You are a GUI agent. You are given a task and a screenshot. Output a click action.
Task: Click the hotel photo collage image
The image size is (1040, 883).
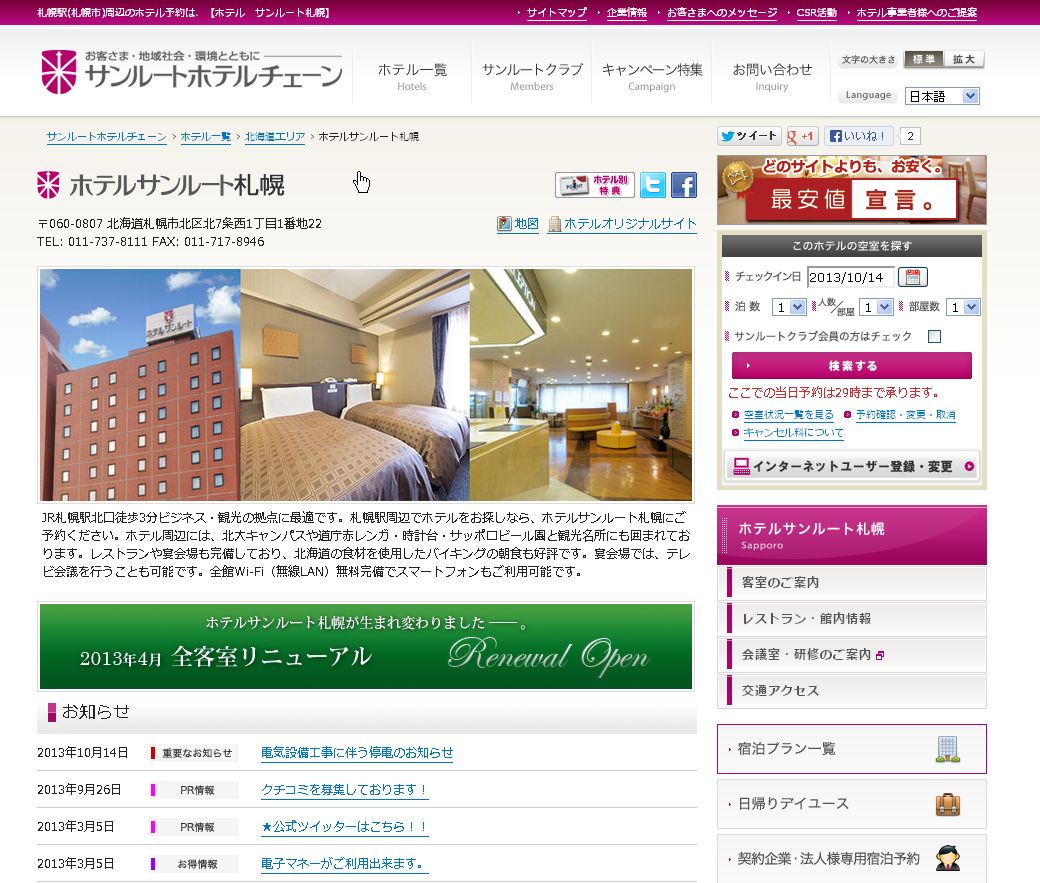tap(366, 385)
